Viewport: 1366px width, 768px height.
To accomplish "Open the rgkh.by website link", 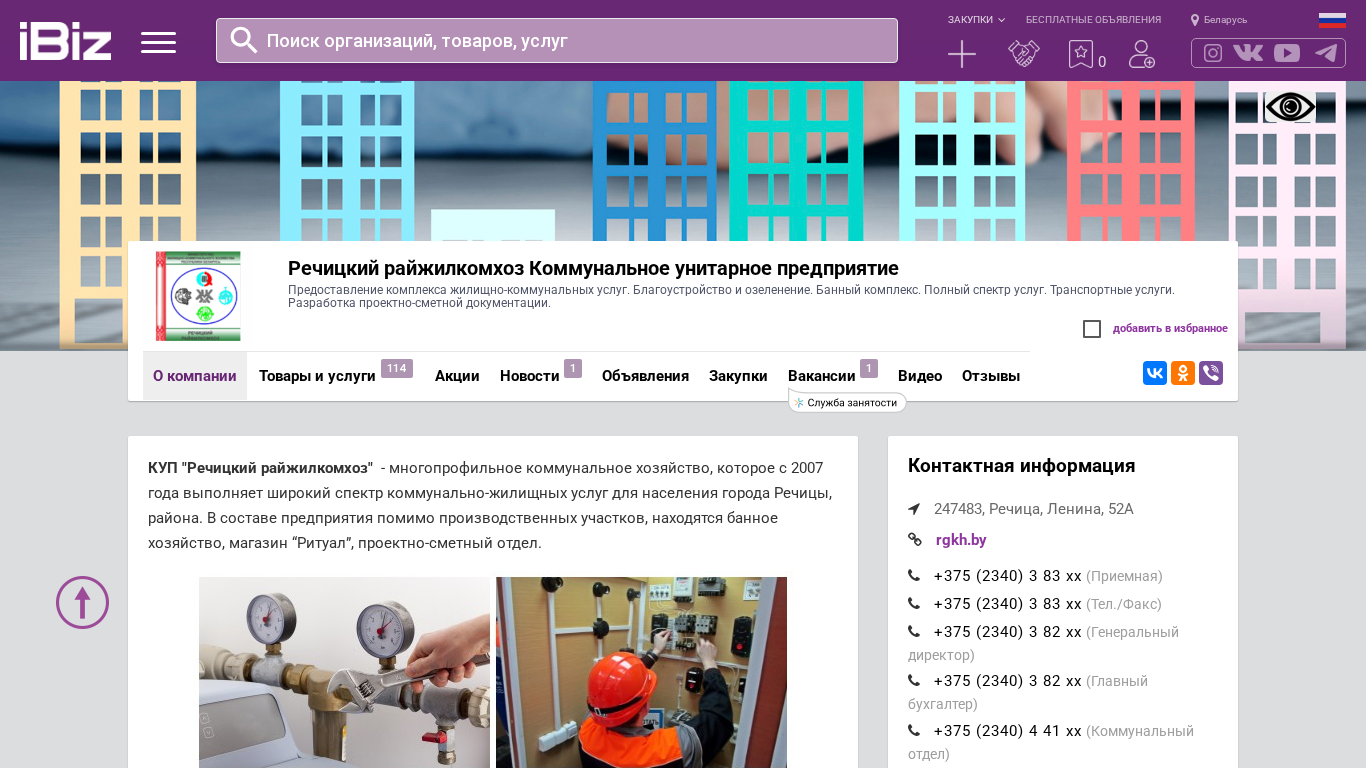I will pos(961,540).
